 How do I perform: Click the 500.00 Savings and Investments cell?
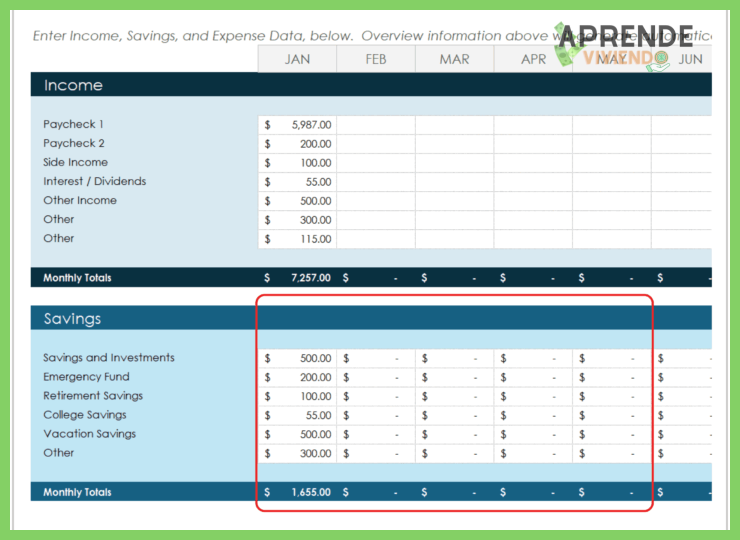click(x=297, y=358)
